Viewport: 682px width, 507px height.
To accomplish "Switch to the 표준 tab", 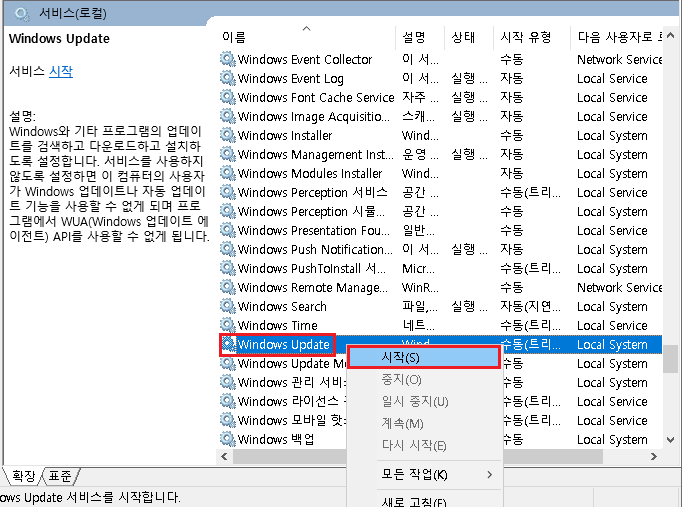I will pyautogui.click(x=60, y=476).
